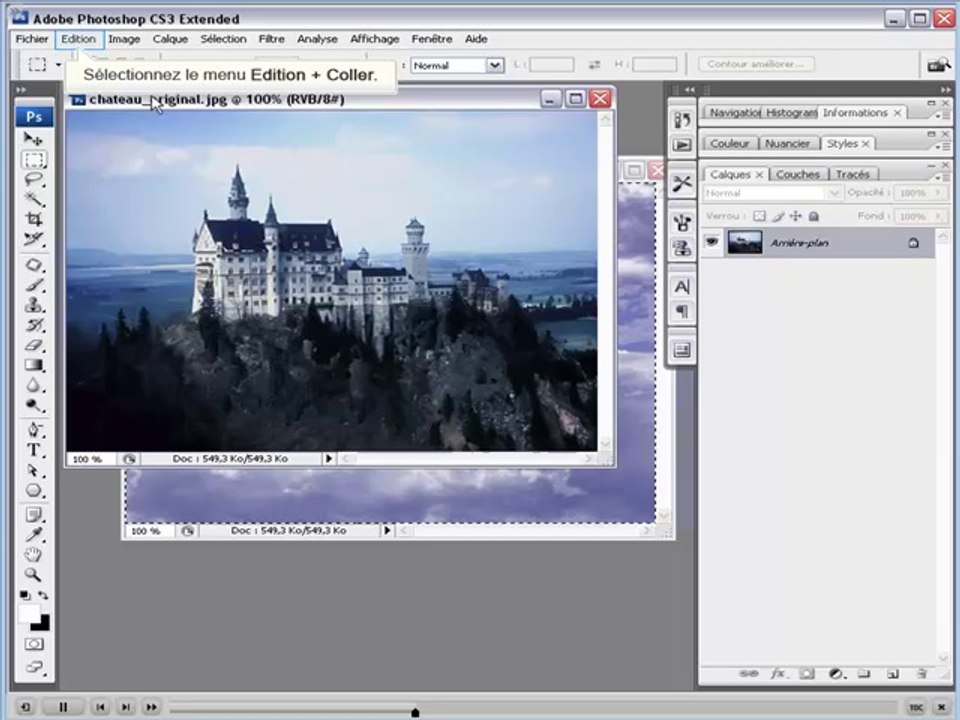Click the Arrière-plan layer thumbnail
960x720 pixels.
(x=744, y=242)
